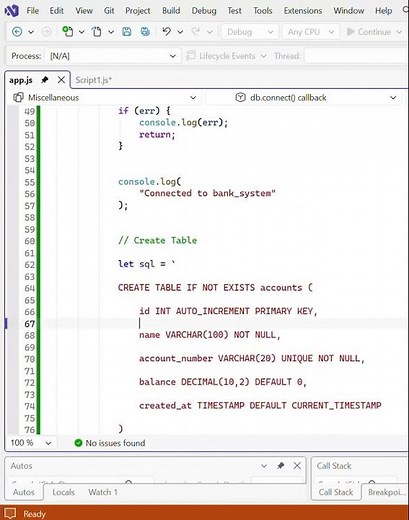Open the Build menu
This screenshot has width=409, height=520.
(171, 11)
